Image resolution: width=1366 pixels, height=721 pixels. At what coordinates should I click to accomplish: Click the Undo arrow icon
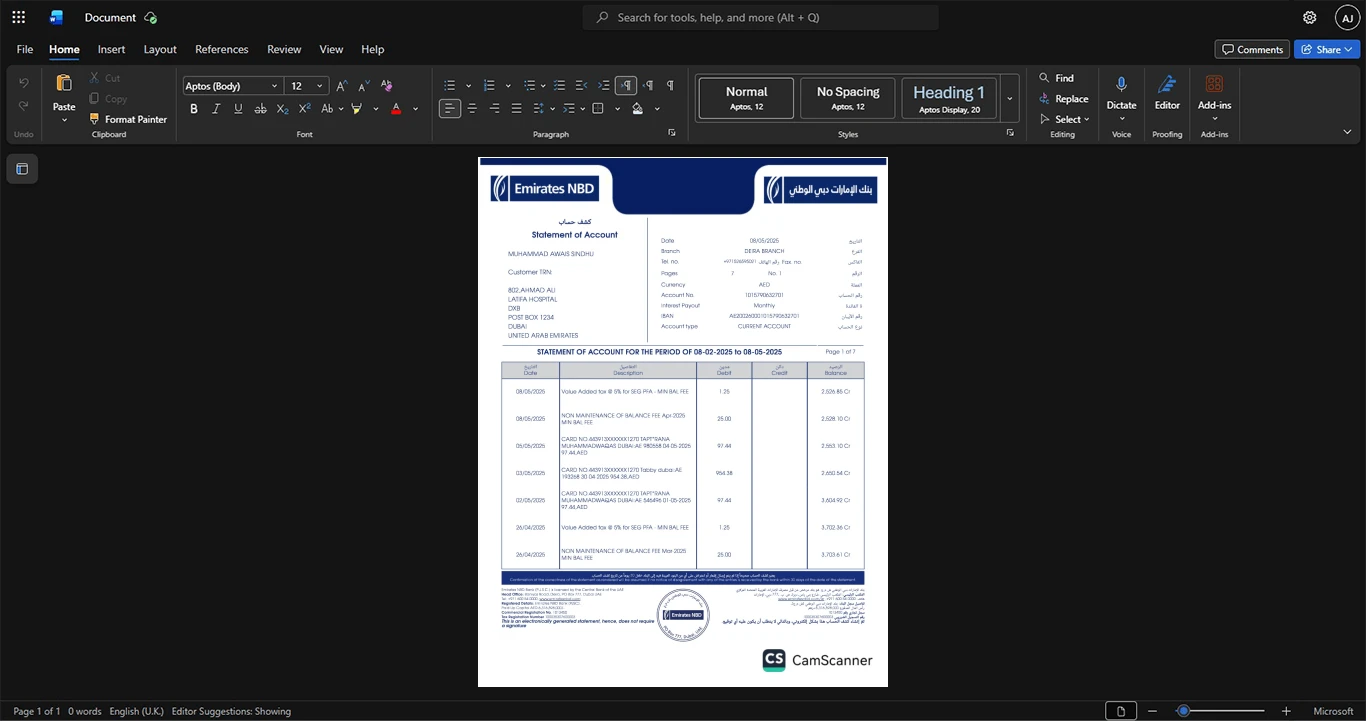(24, 83)
